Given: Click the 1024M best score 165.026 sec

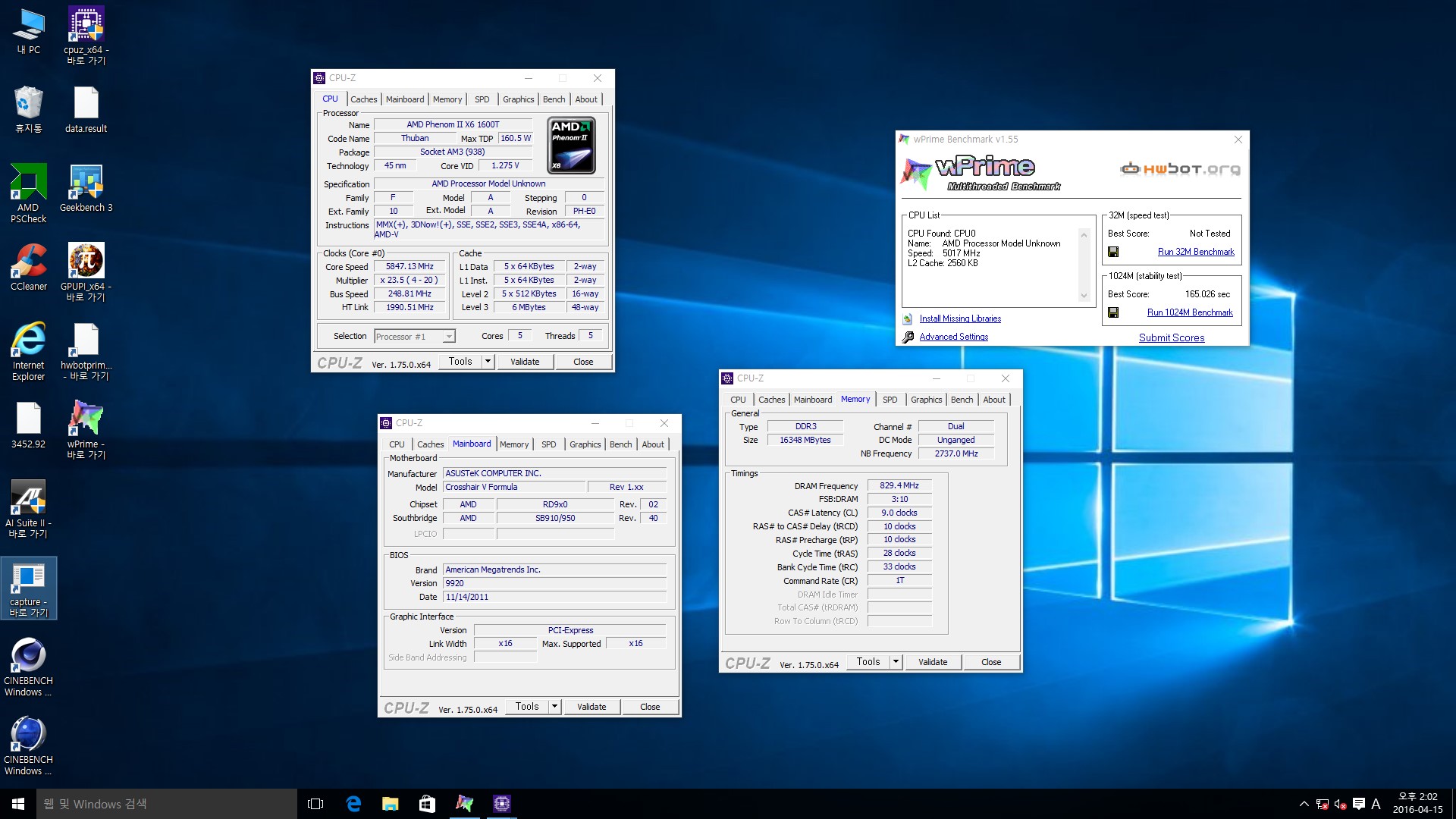Looking at the screenshot, I should point(1207,294).
